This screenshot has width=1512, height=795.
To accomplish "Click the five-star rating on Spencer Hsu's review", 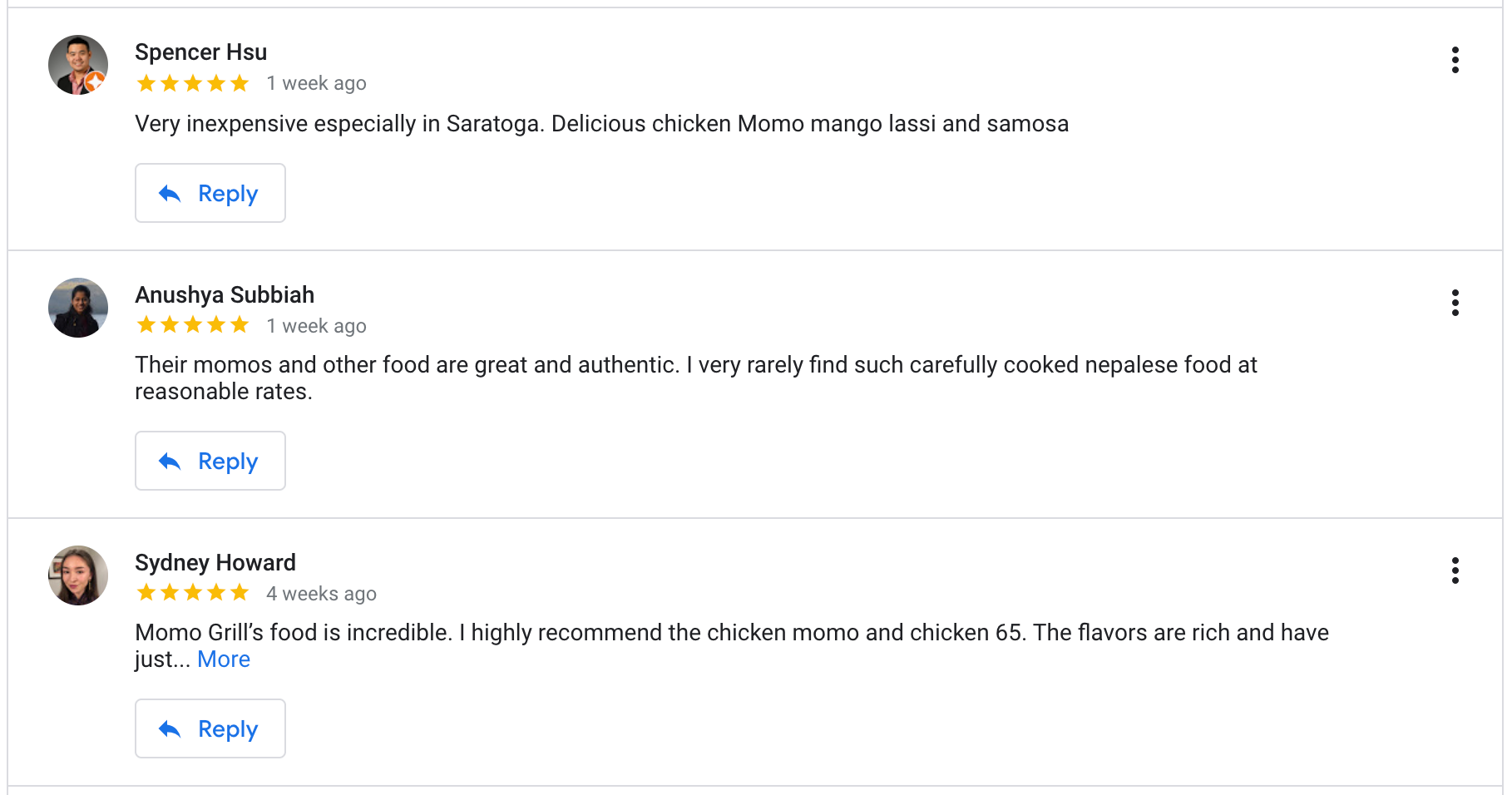I will [x=193, y=83].
